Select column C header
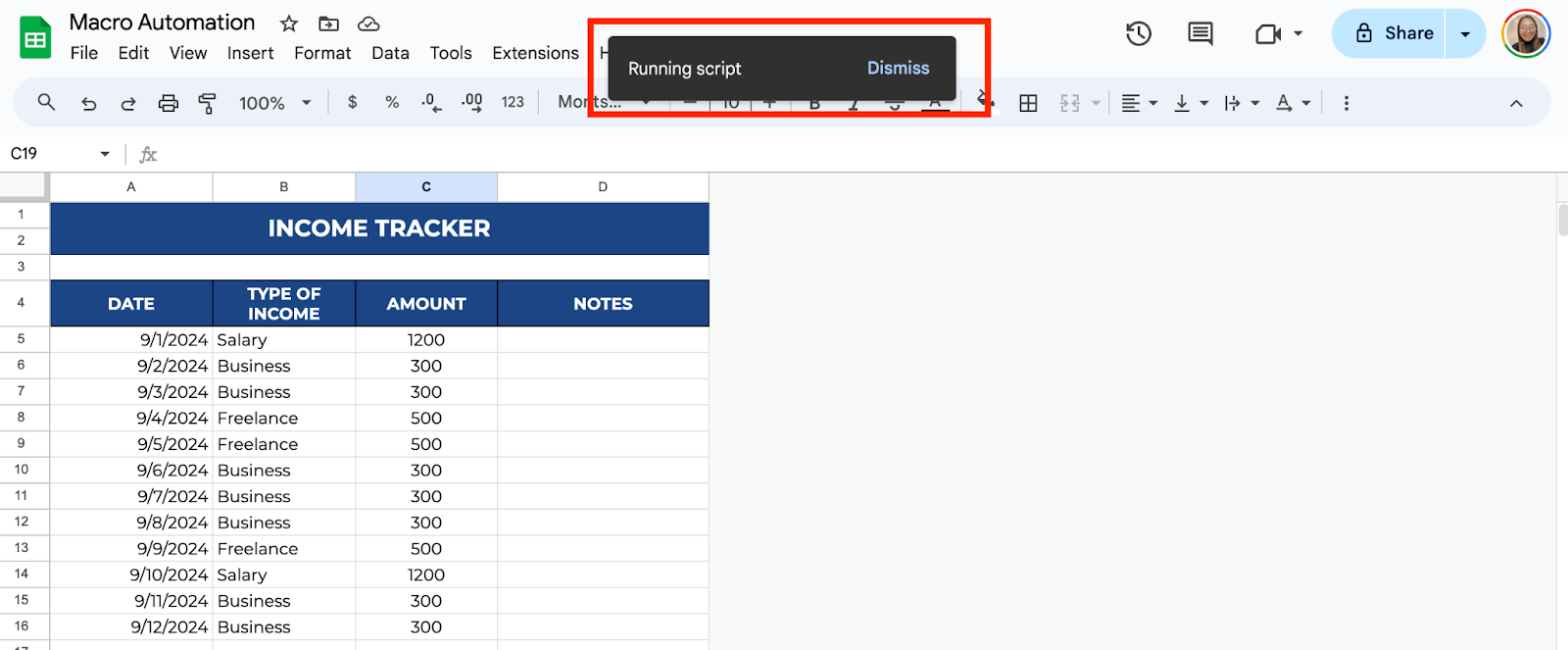Screen dimensions: 1568x650 (x=426, y=186)
